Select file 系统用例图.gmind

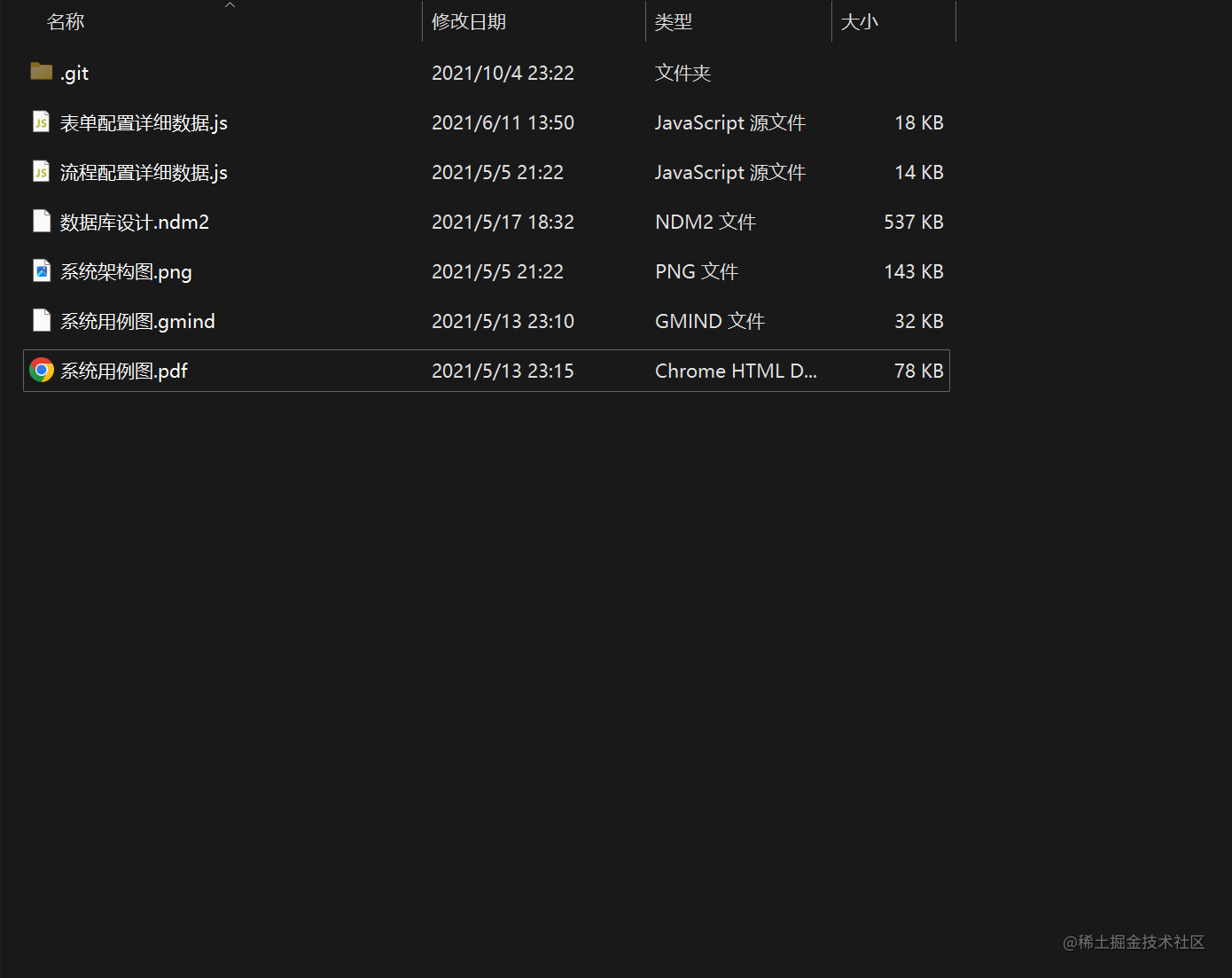click(137, 322)
